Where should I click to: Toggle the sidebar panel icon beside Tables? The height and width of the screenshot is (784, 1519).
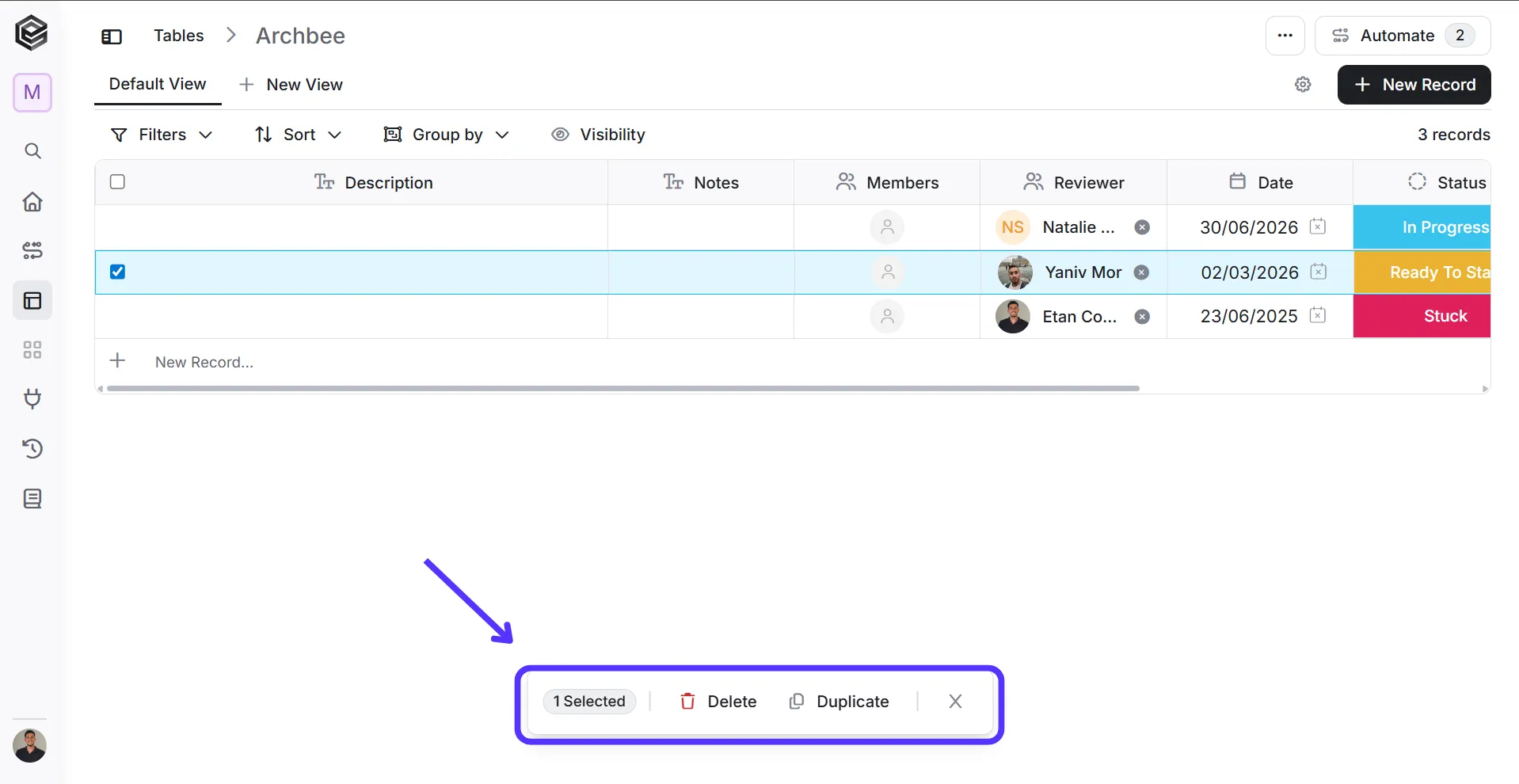[x=112, y=36]
